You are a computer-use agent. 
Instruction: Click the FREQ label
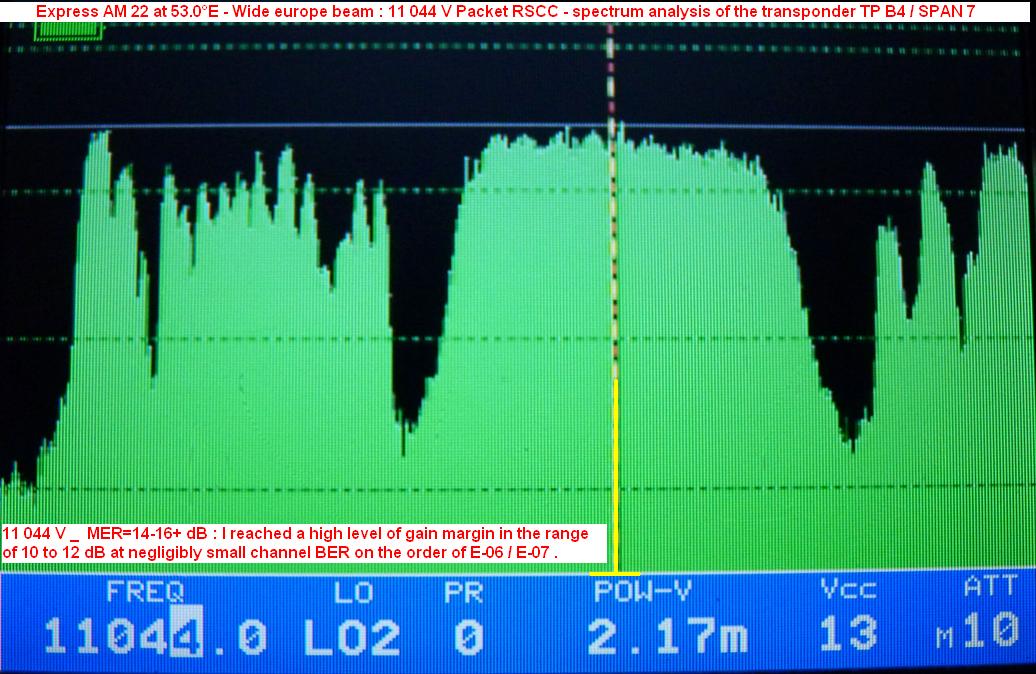pyautogui.click(x=145, y=591)
